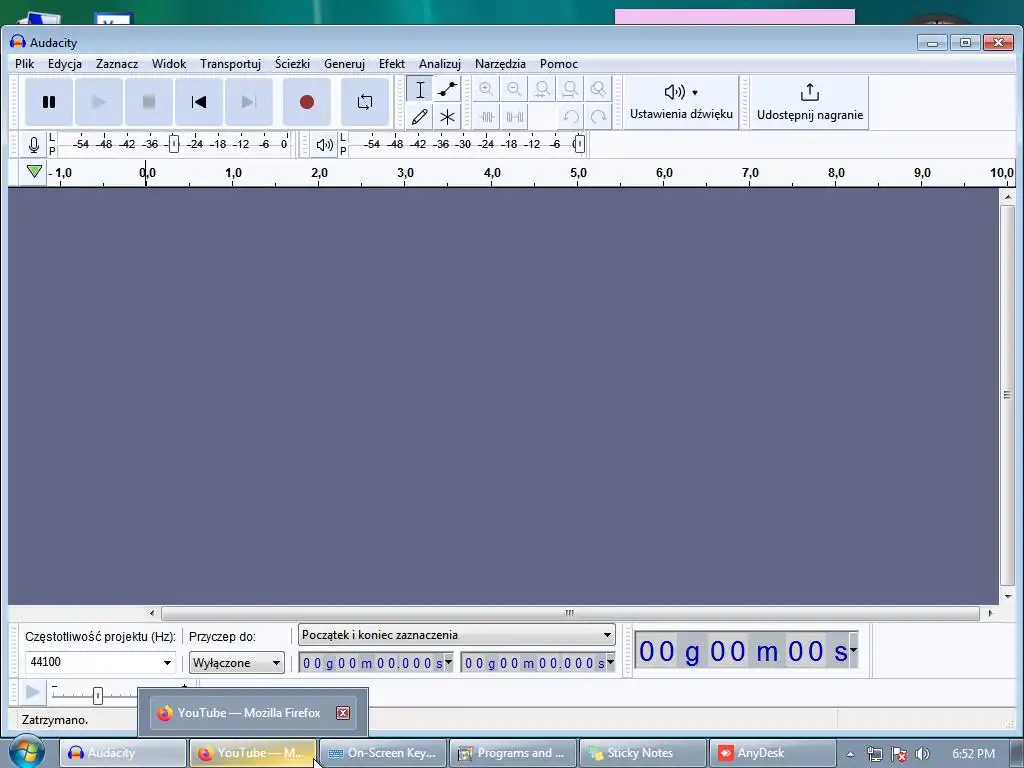Click the Play button in transport toolbar
Image resolution: width=1024 pixels, height=768 pixels.
click(x=99, y=102)
